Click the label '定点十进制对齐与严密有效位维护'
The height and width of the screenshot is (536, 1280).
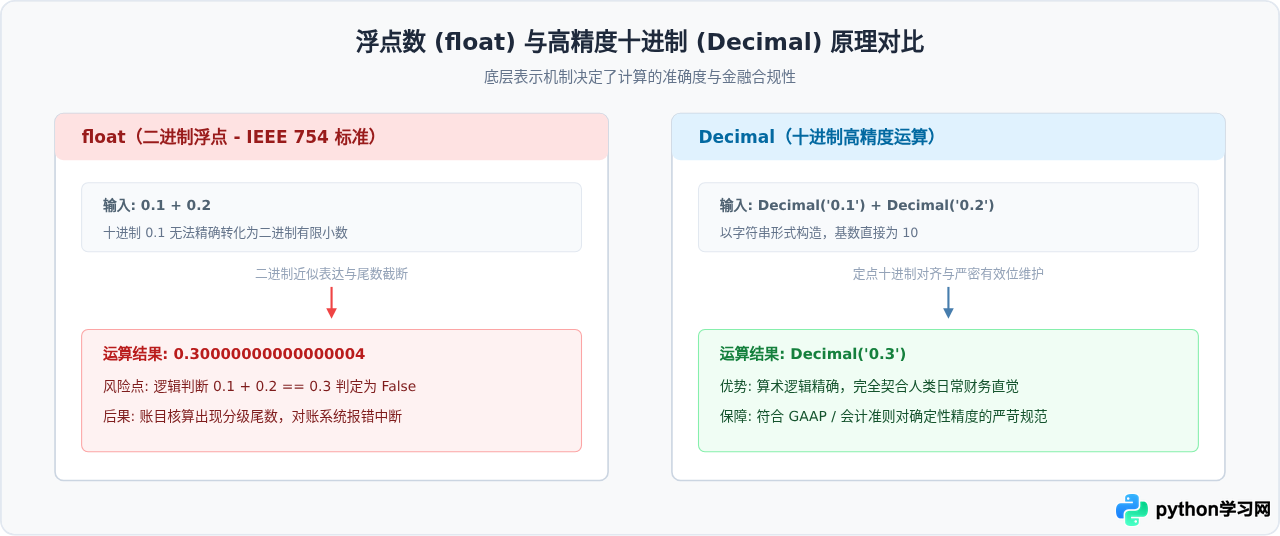click(948, 273)
